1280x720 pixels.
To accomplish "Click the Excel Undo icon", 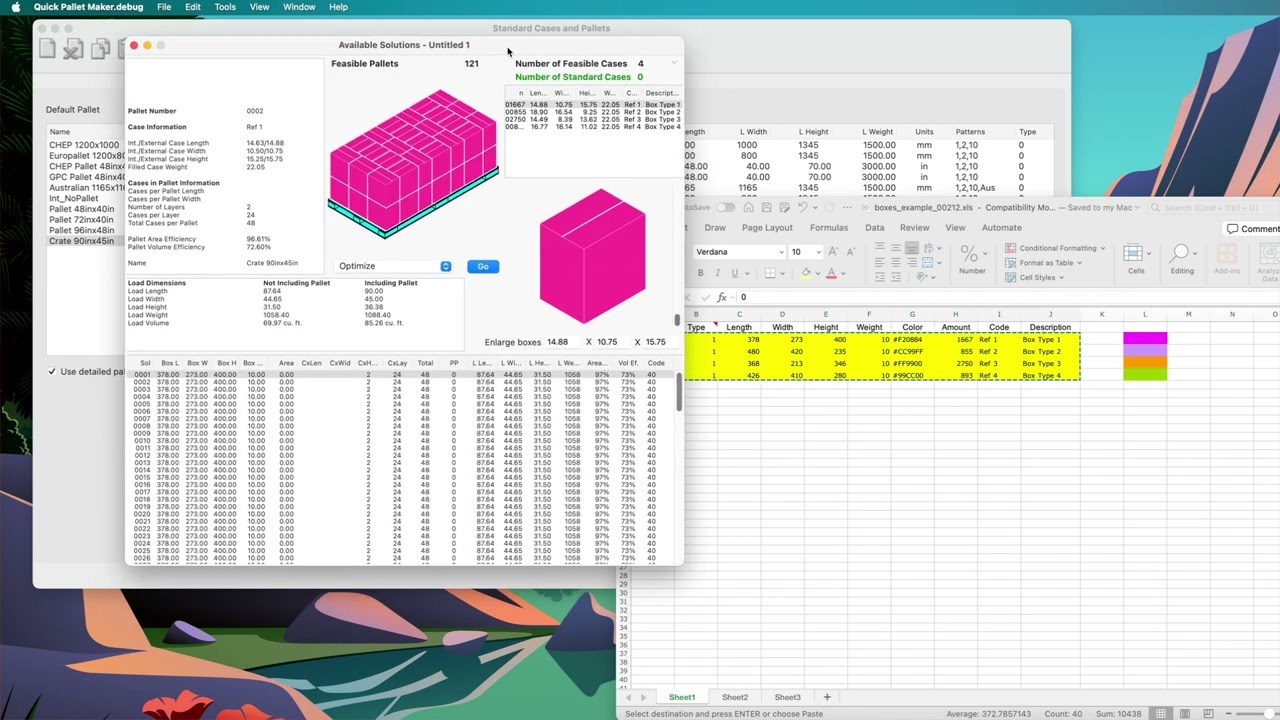I will click(802, 208).
